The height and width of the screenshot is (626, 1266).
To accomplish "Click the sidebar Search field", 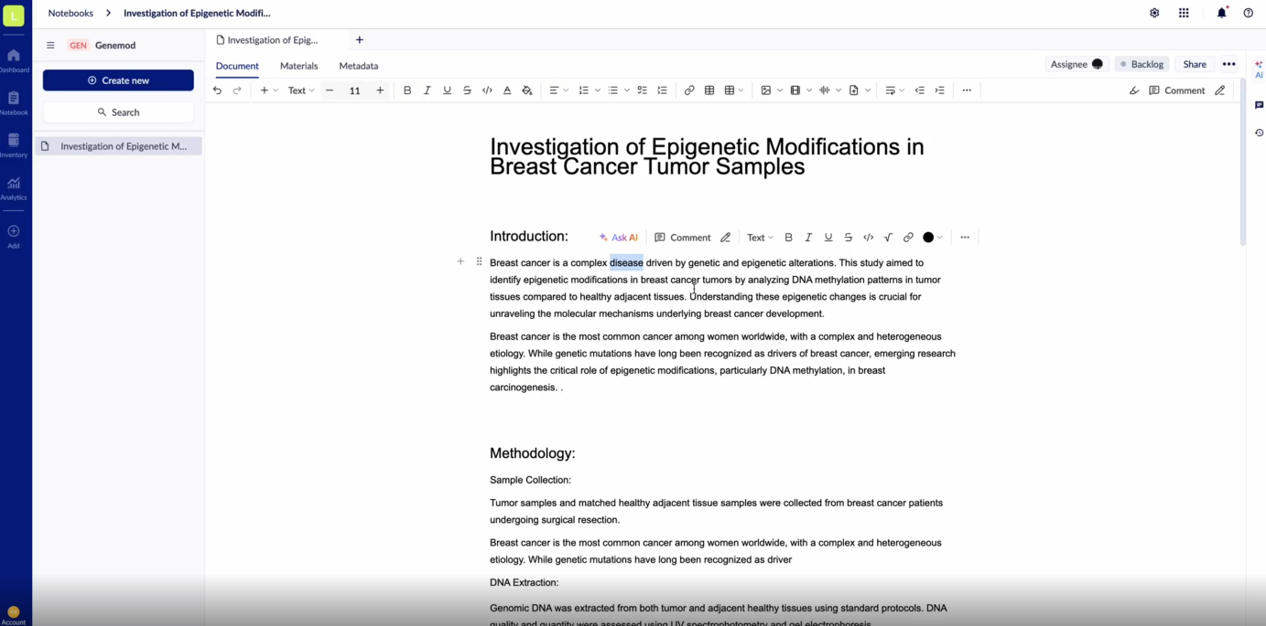I will [x=118, y=112].
